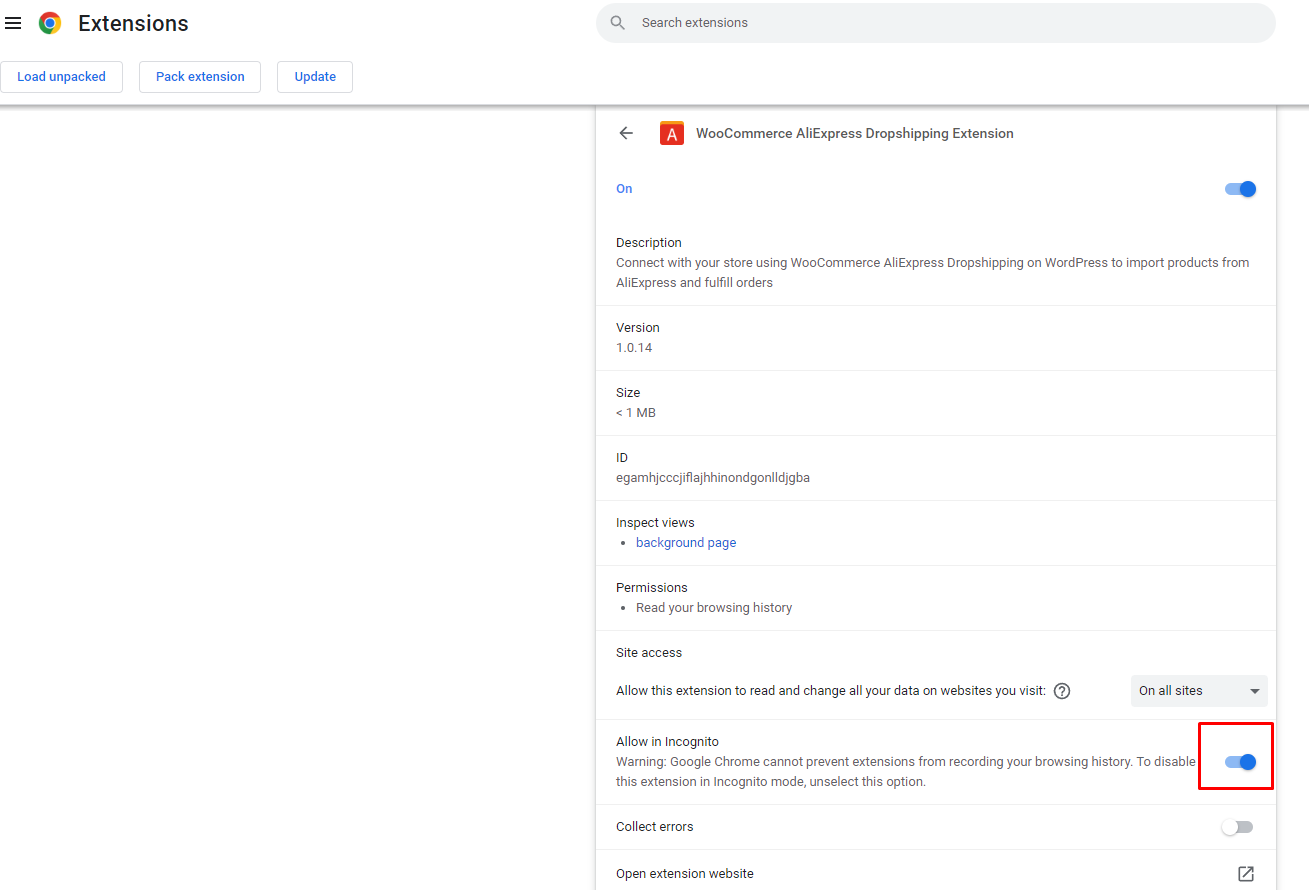Click the Open extension website row

tap(936, 873)
